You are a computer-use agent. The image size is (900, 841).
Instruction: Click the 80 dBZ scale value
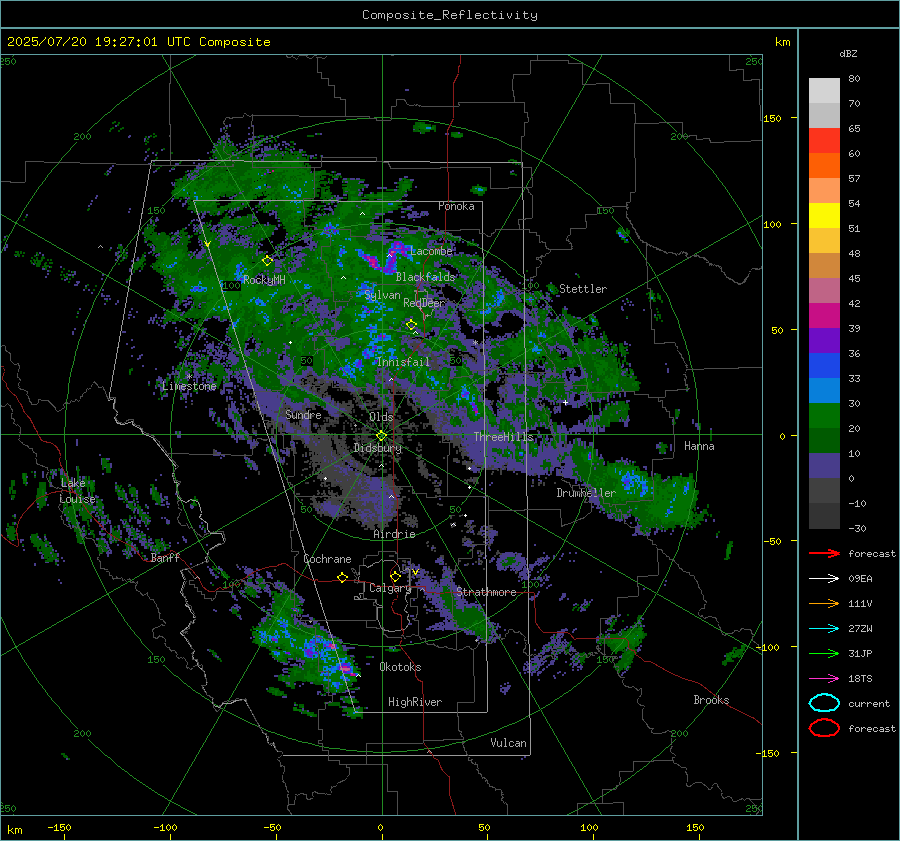(x=854, y=79)
